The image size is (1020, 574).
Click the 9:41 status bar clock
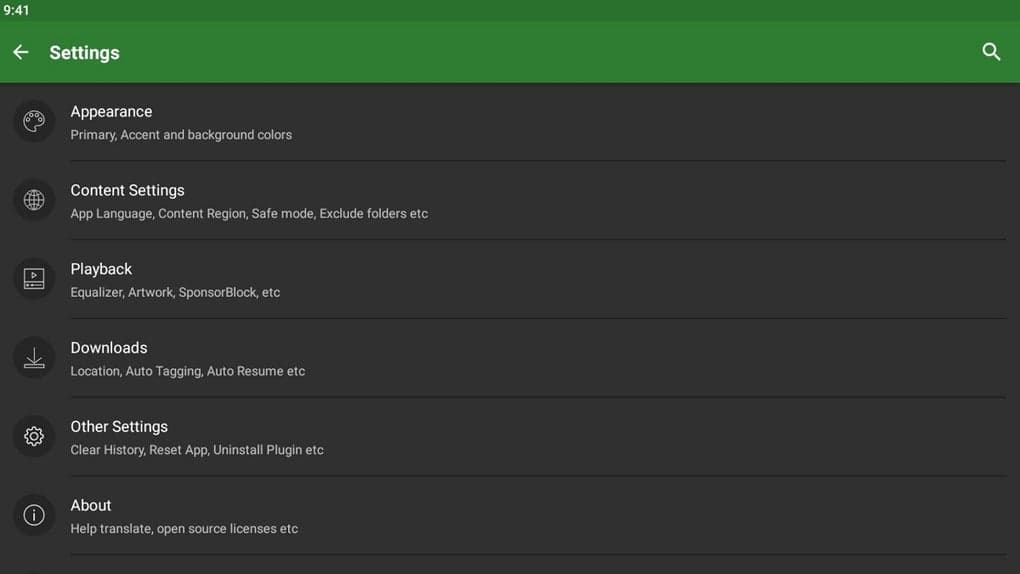click(16, 10)
